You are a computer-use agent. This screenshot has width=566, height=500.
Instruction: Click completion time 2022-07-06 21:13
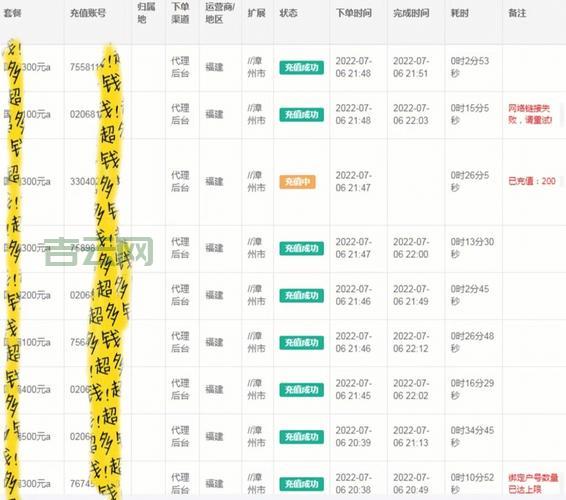(x=411, y=436)
